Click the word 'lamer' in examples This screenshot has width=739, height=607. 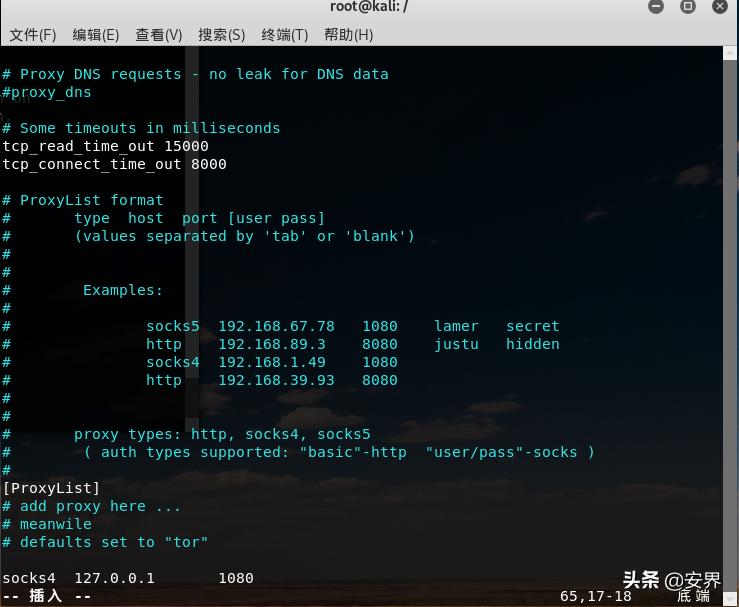(x=456, y=326)
